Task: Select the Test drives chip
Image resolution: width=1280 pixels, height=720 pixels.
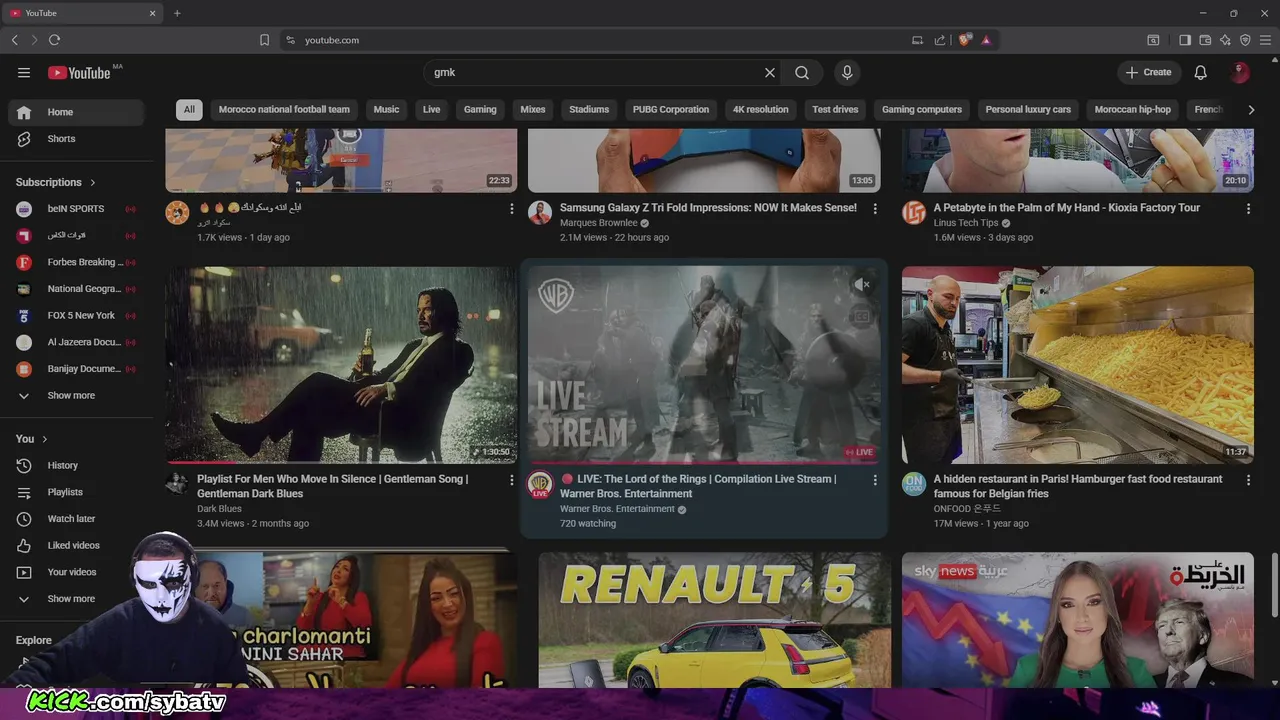Action: [835, 110]
